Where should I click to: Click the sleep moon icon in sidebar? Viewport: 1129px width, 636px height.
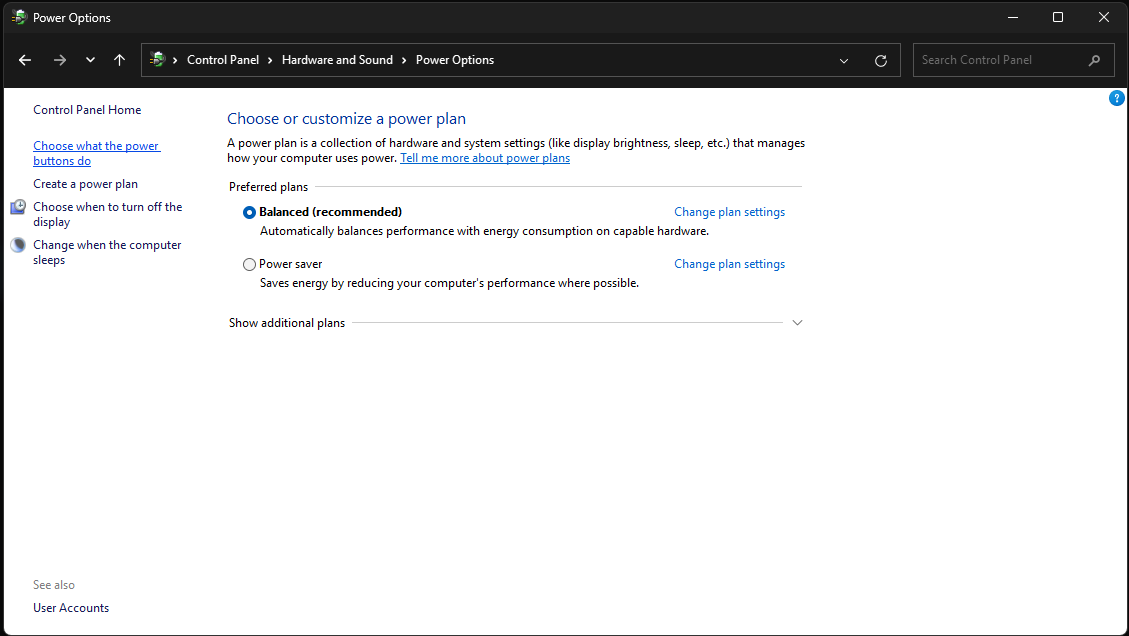pos(18,245)
